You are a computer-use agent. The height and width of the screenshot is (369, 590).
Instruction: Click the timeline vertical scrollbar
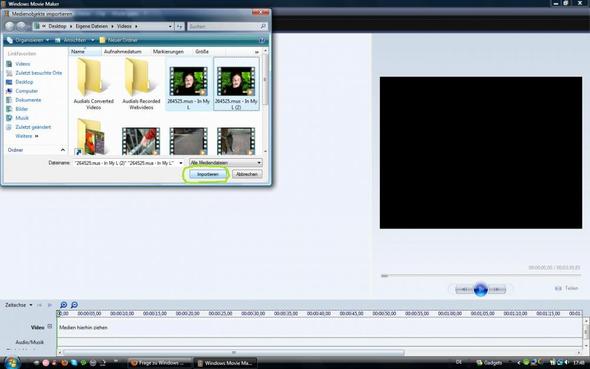[x=586, y=333]
